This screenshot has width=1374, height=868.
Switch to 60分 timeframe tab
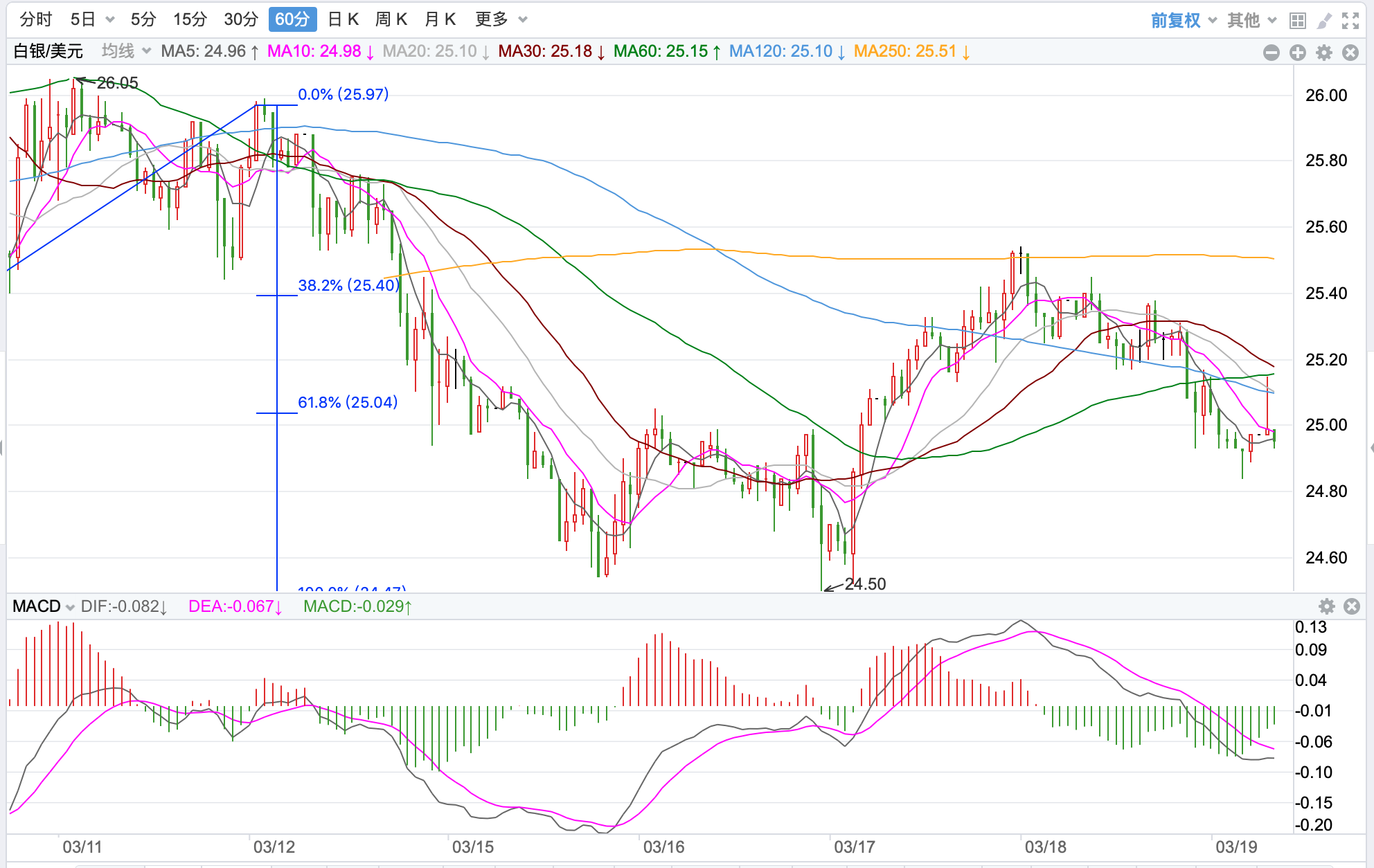(292, 19)
